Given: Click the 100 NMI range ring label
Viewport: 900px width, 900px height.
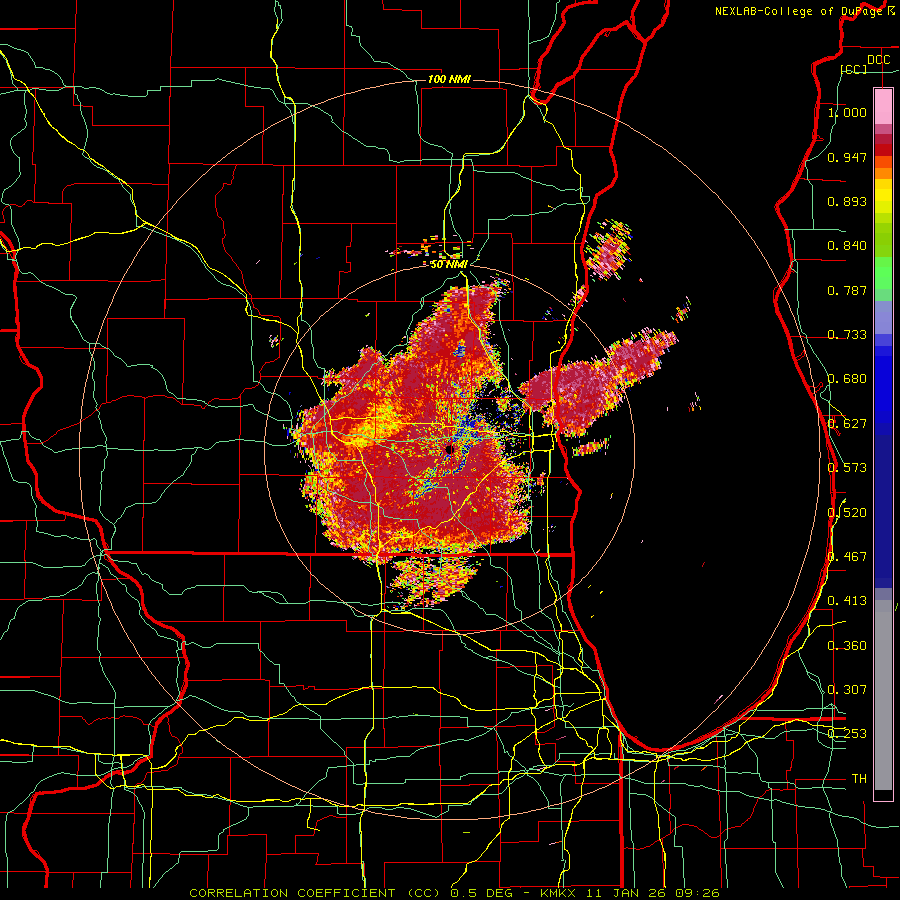Looking at the screenshot, I should tap(449, 79).
